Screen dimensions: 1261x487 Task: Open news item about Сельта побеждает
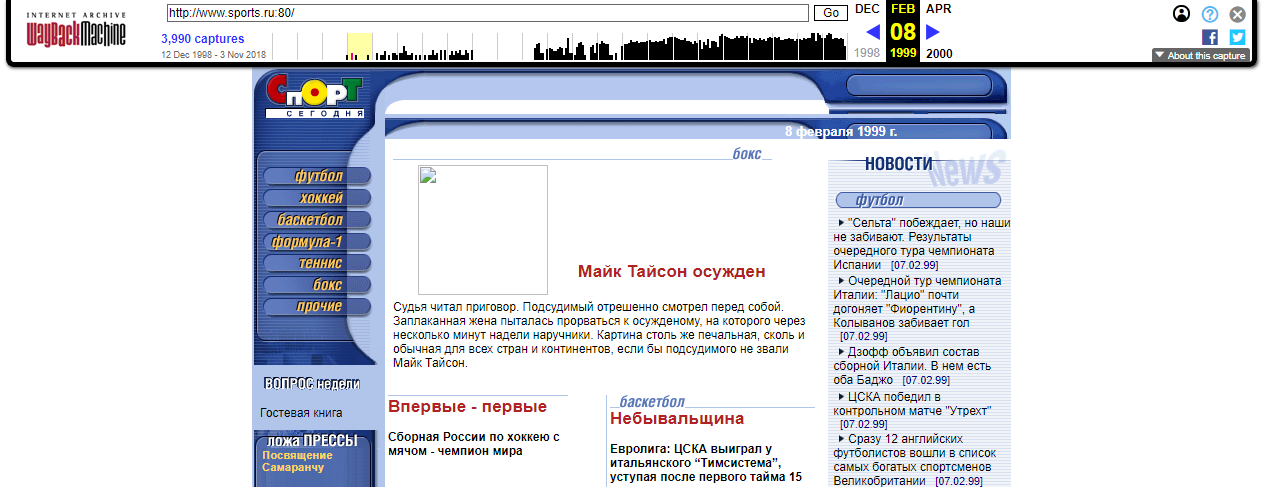[x=921, y=244]
